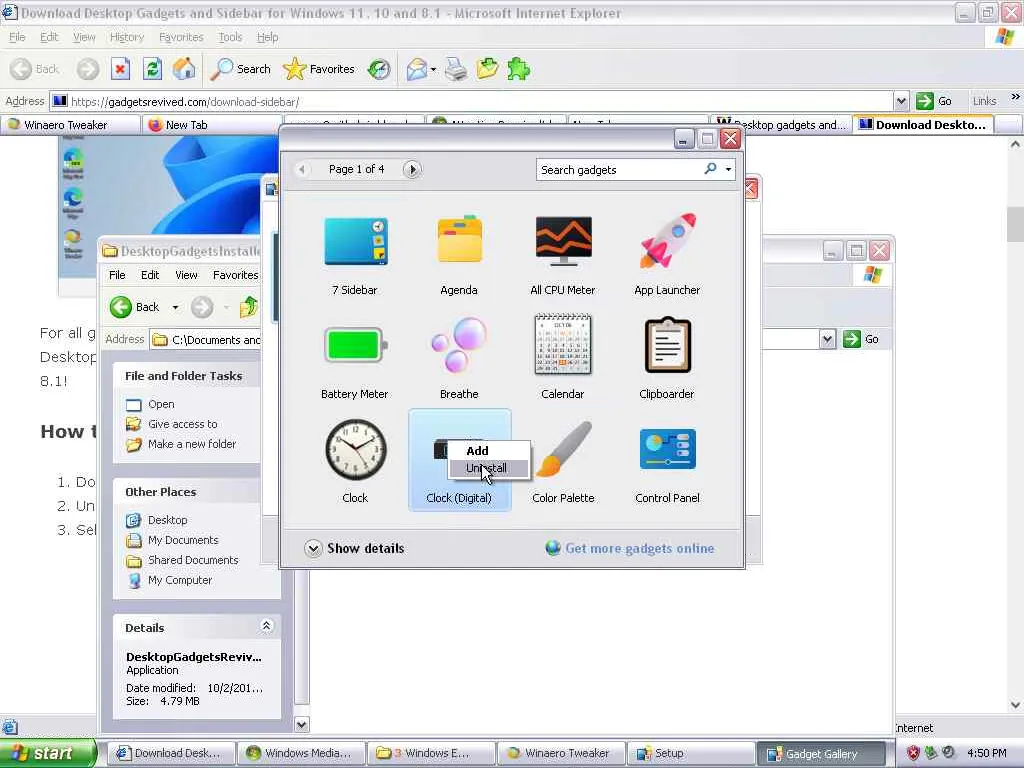Click the gadget search magnifier icon
Screen dimensions: 1024x768
[x=710, y=169]
